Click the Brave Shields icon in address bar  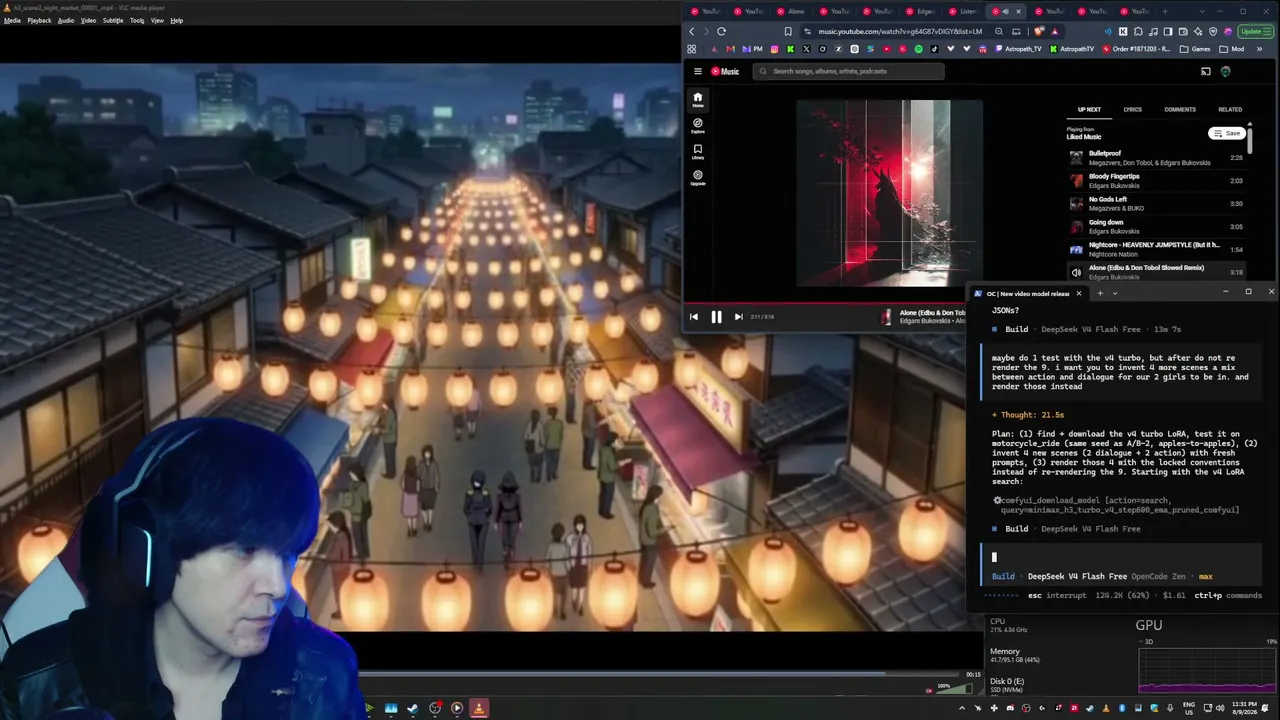1039,31
